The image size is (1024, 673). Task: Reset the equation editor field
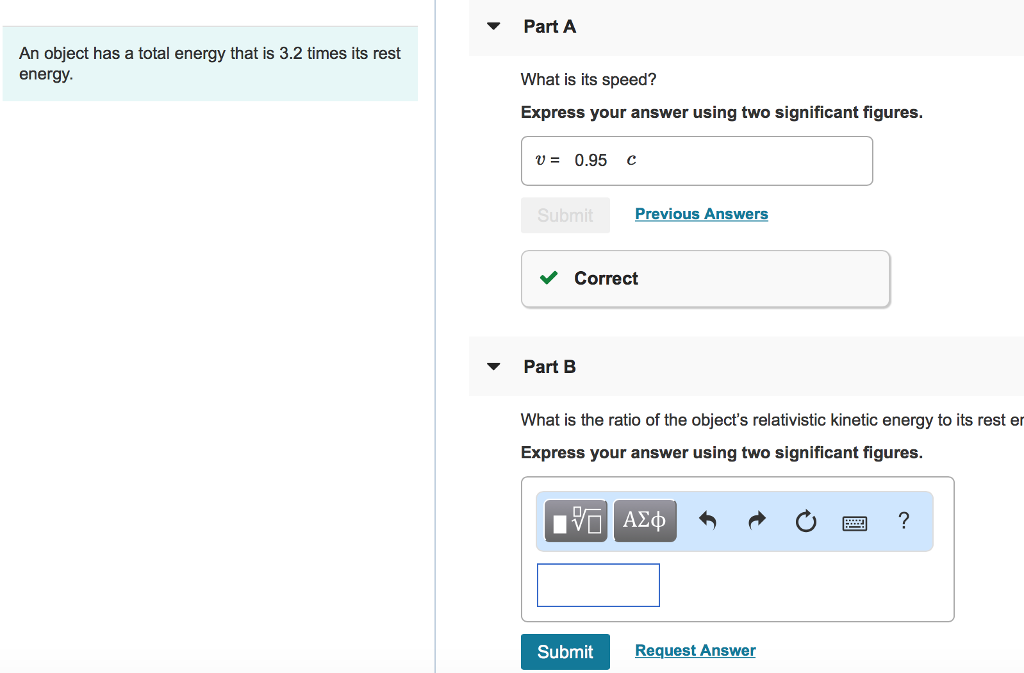click(x=806, y=520)
